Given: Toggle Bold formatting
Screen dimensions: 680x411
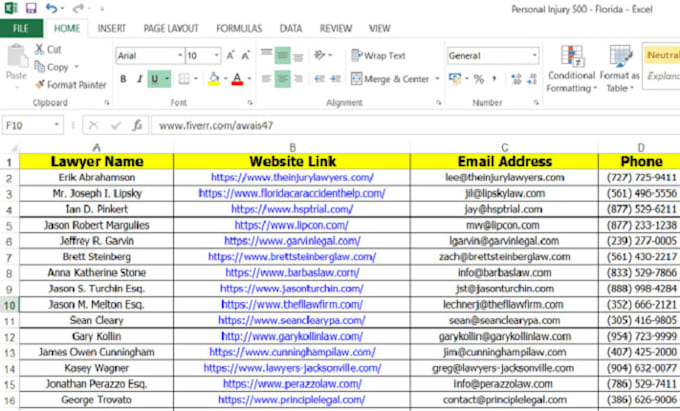Looking at the screenshot, I should pos(123,79).
